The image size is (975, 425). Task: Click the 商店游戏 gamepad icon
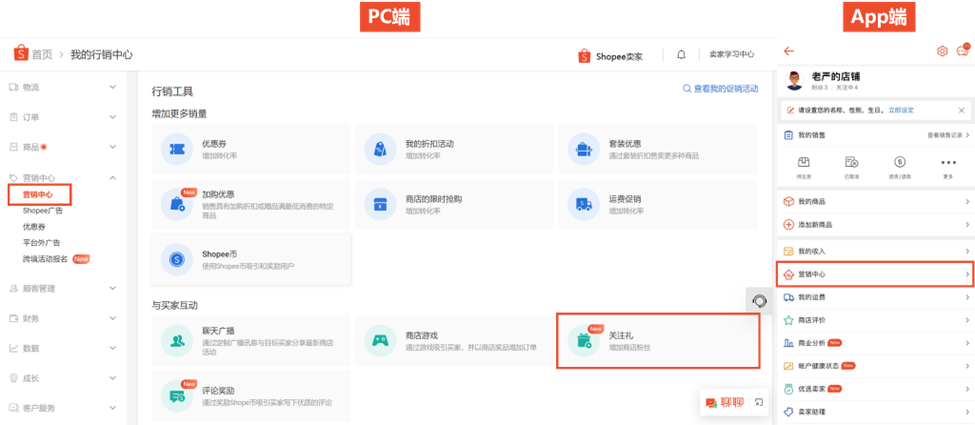(380, 340)
